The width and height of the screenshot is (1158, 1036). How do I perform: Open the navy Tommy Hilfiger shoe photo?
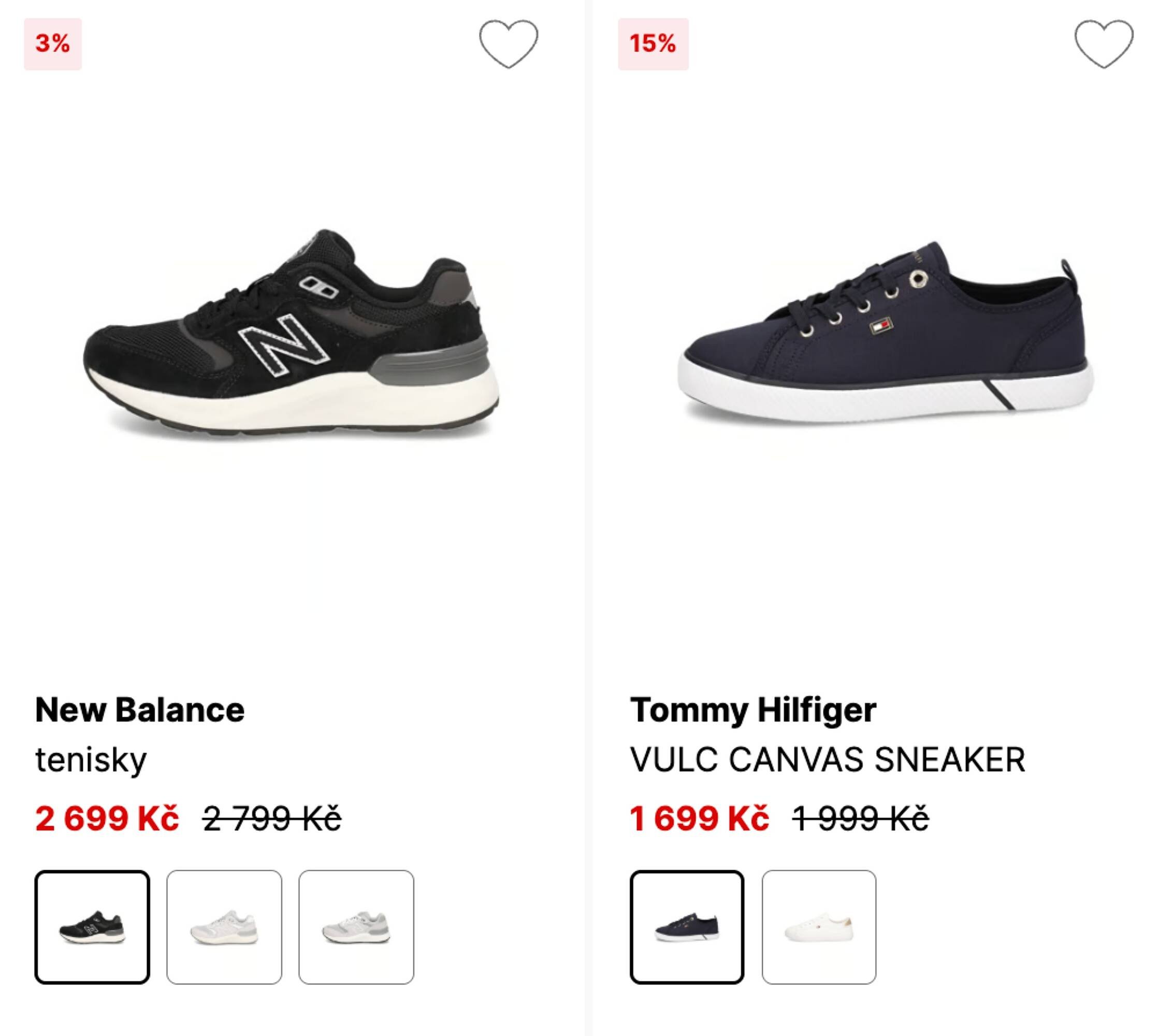tap(885, 336)
